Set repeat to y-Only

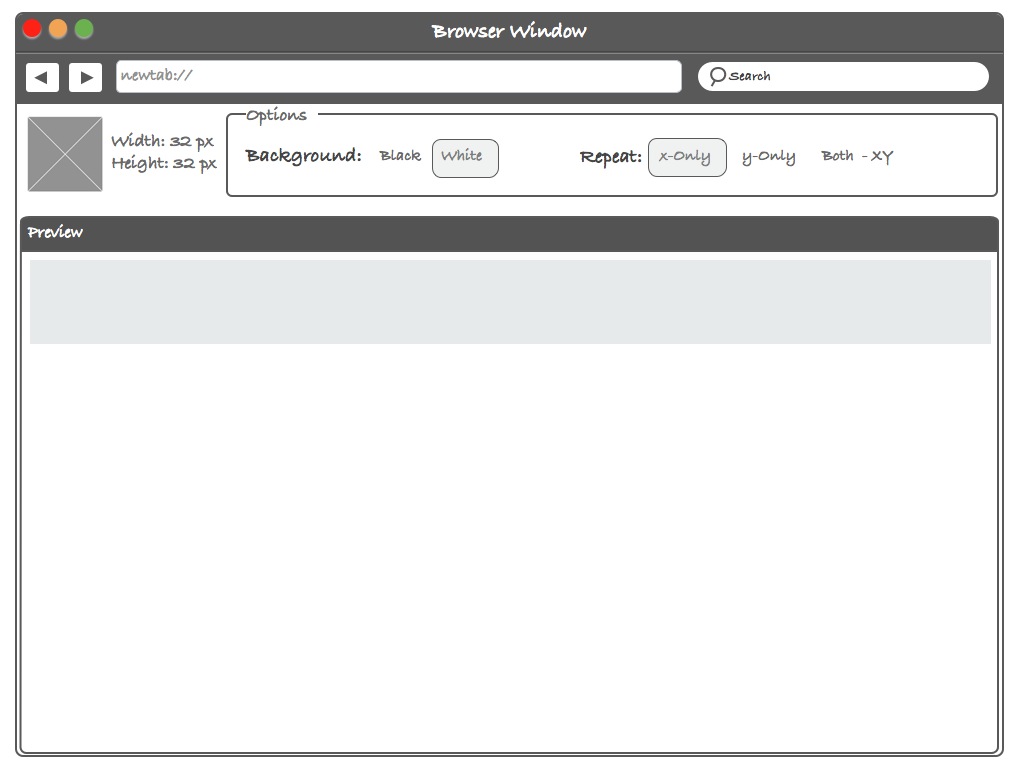769,157
